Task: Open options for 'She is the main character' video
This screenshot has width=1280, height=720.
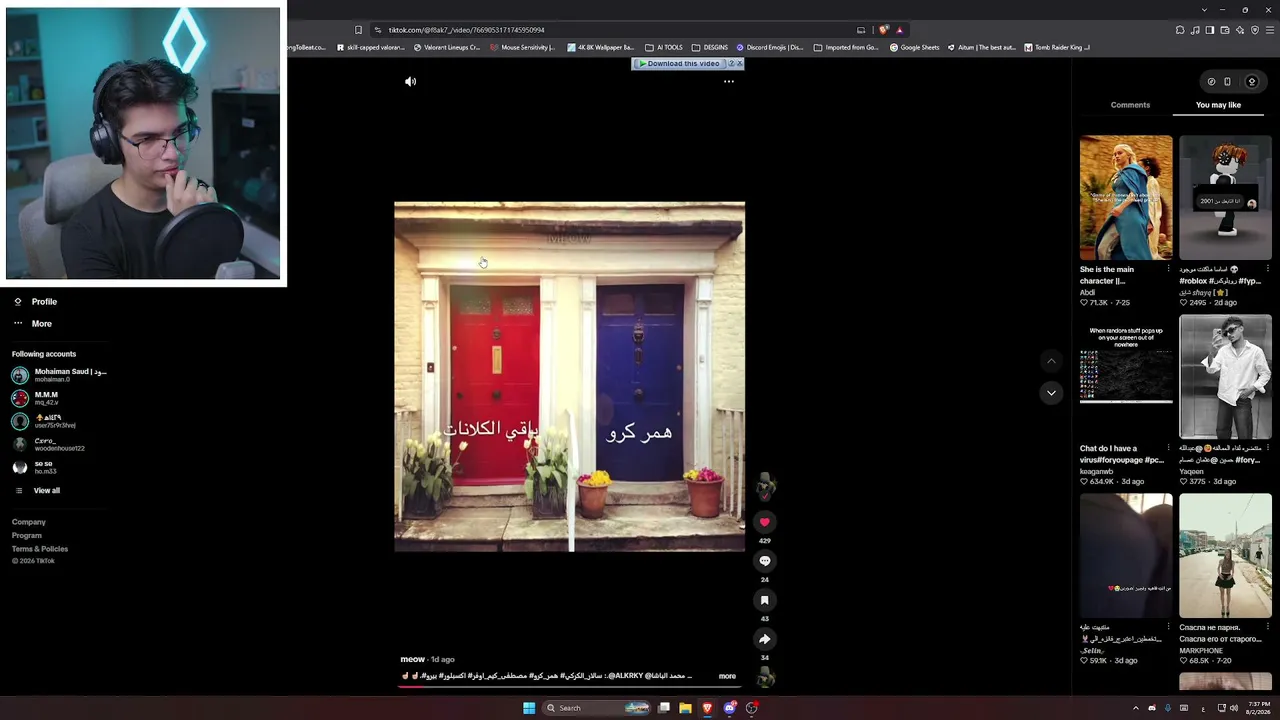Action: (x=1168, y=269)
